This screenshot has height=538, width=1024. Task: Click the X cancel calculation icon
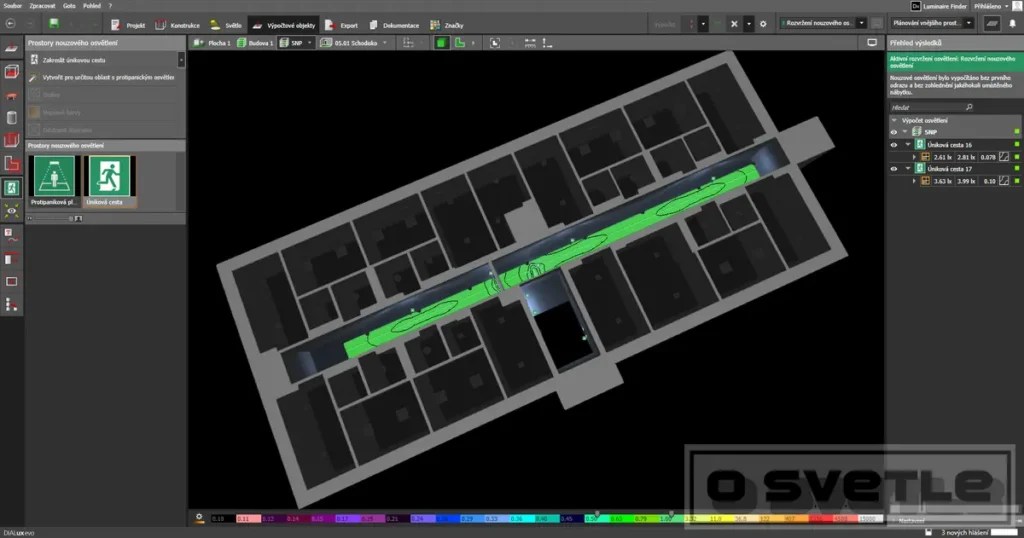pos(734,24)
